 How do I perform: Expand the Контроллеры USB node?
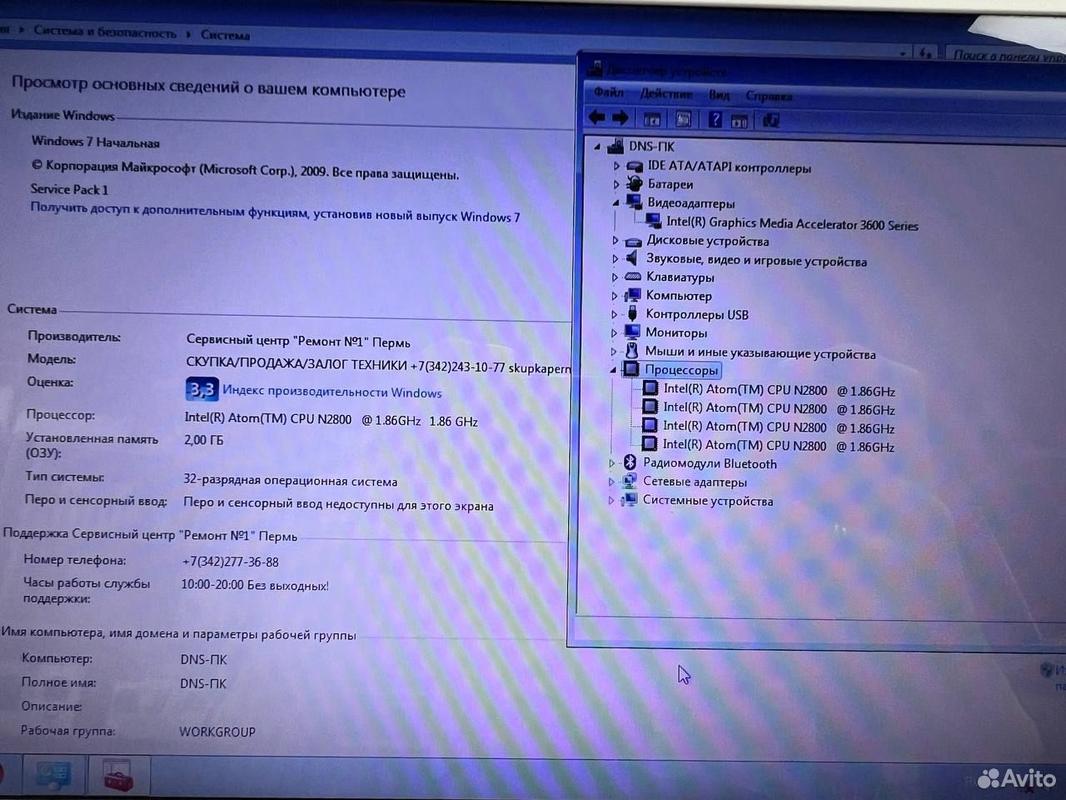pyautogui.click(x=614, y=315)
